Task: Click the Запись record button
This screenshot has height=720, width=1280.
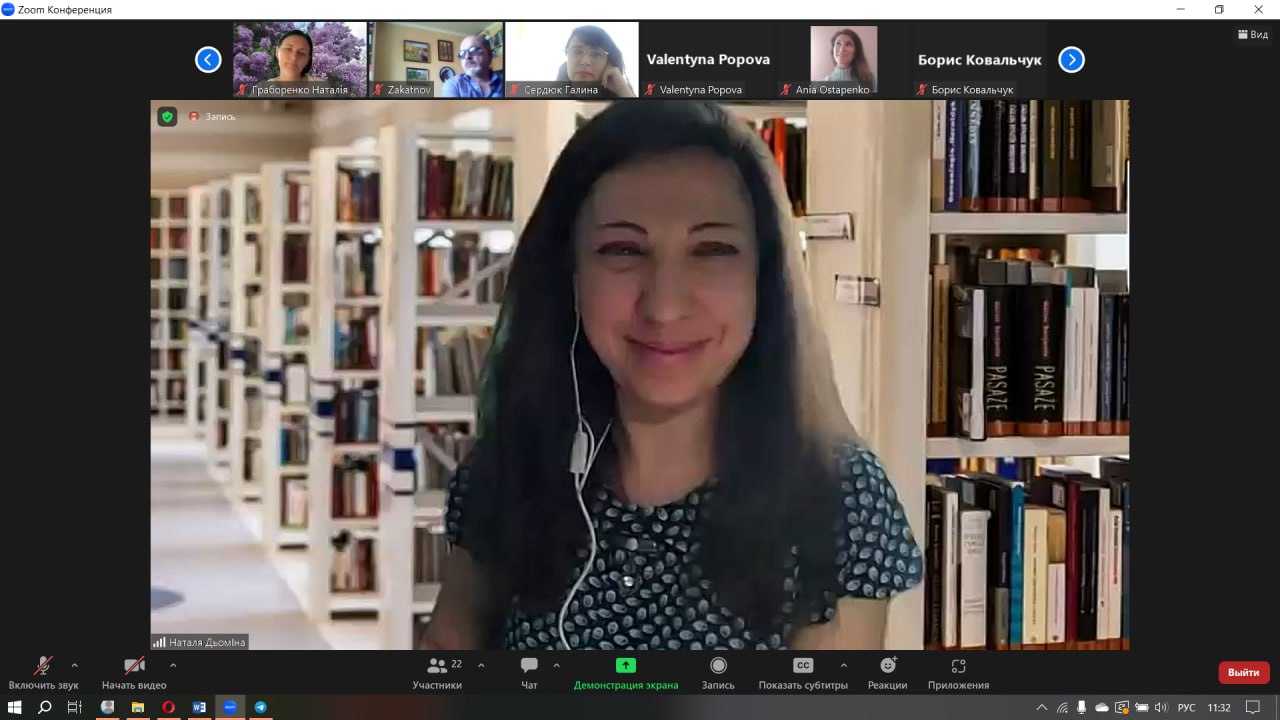Action: coord(718,673)
